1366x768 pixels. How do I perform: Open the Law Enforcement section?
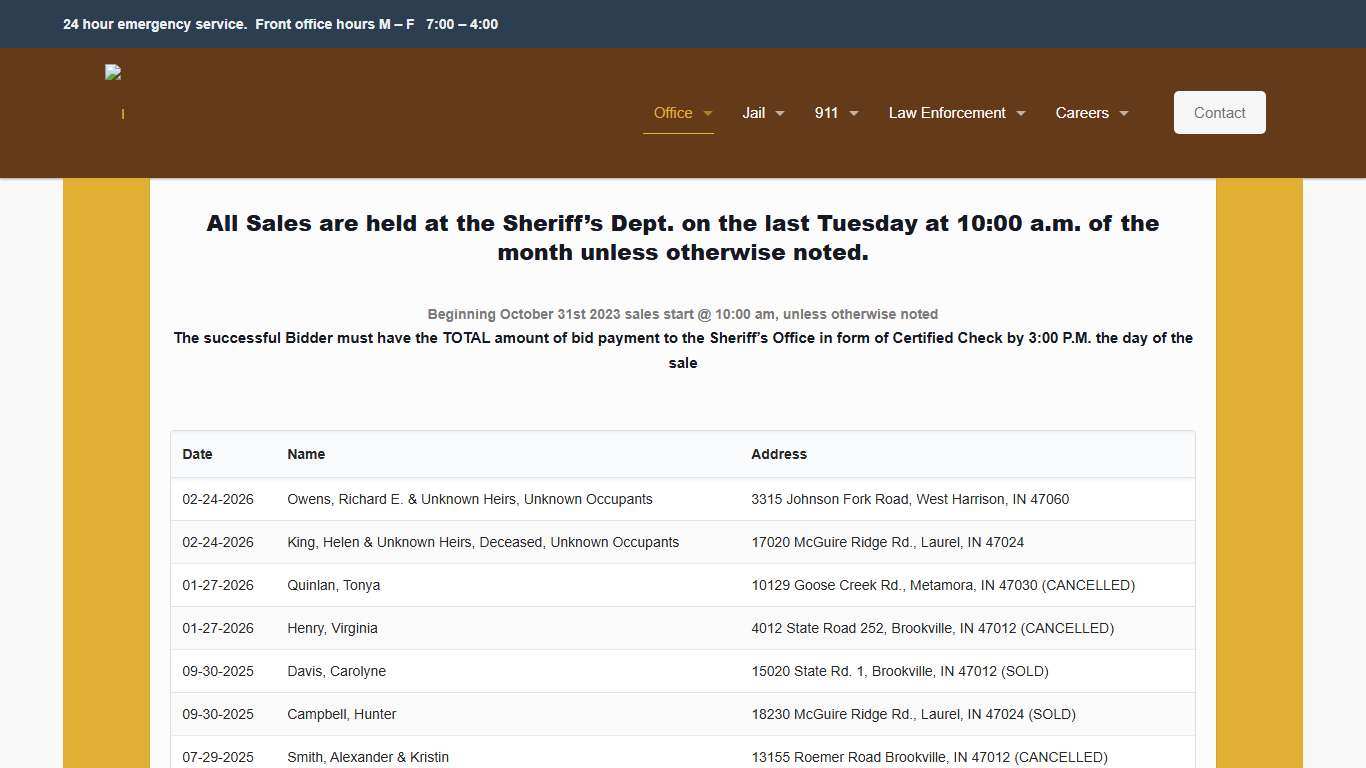coord(946,113)
